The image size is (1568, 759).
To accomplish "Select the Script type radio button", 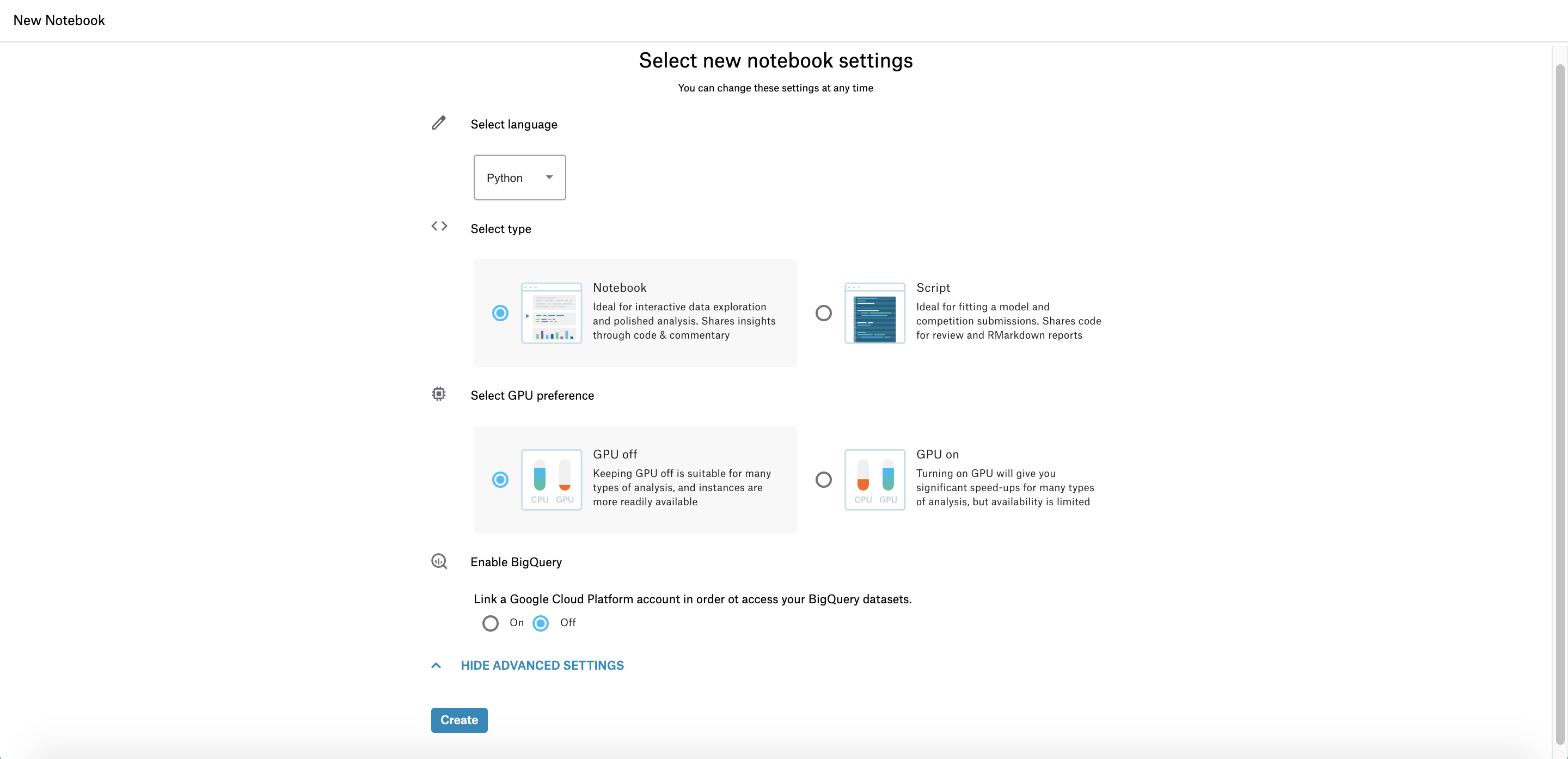I will tap(823, 313).
